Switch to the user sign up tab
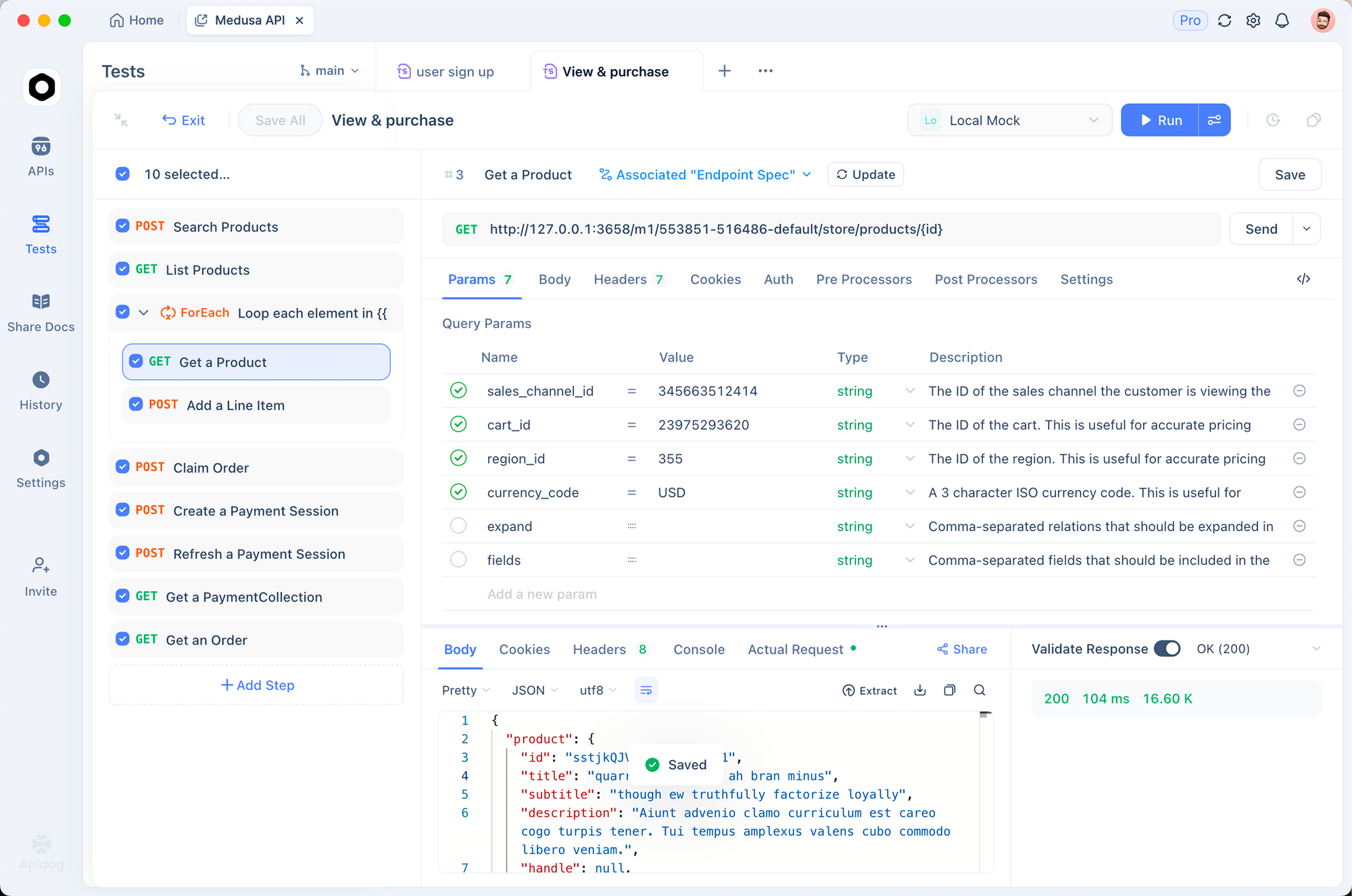This screenshot has width=1352, height=896. tap(454, 71)
